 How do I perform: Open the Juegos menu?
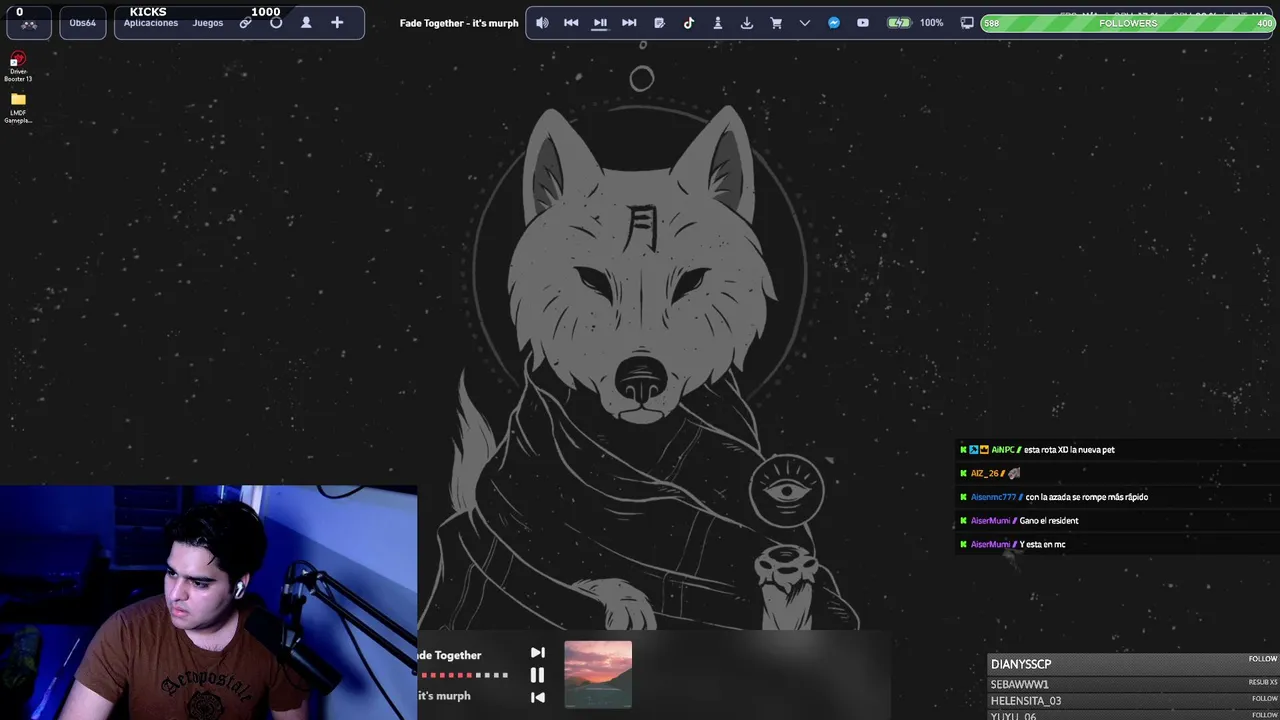[x=208, y=23]
